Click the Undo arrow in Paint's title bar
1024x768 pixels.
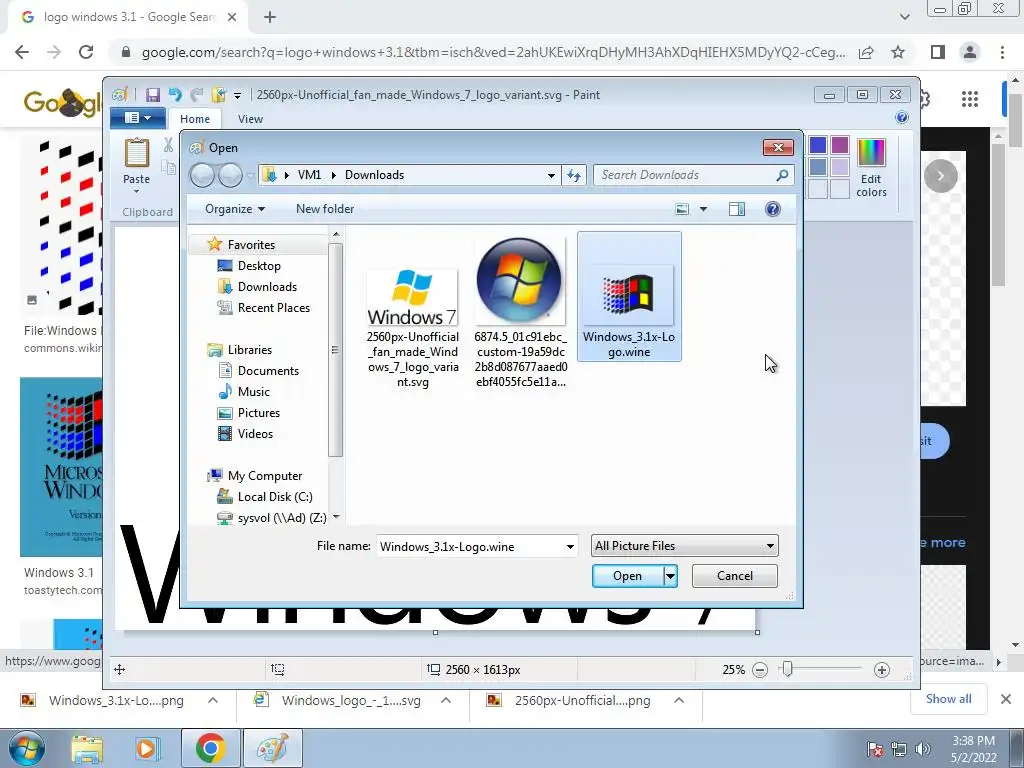tap(174, 95)
